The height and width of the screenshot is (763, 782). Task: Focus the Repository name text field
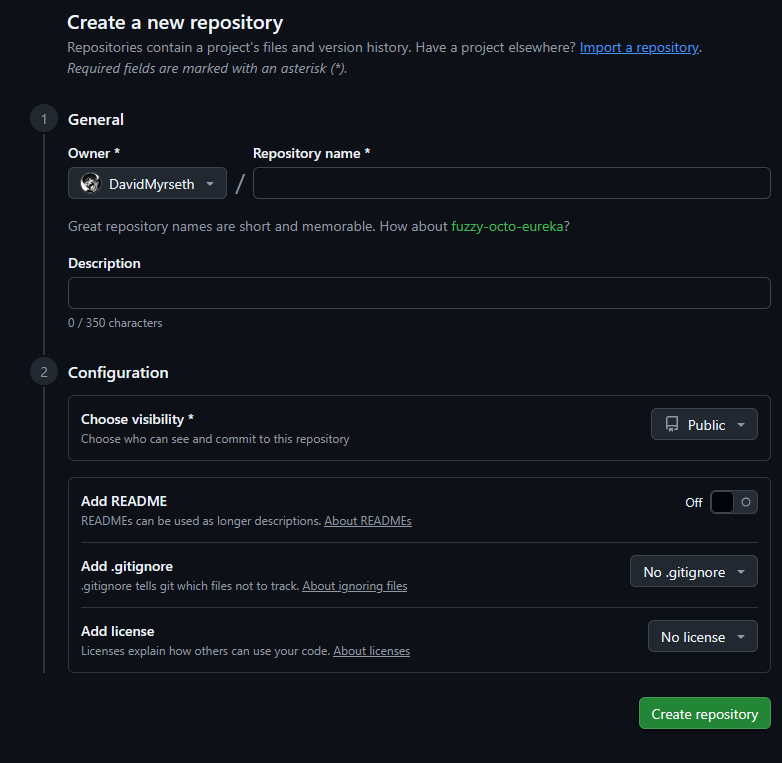(x=511, y=184)
